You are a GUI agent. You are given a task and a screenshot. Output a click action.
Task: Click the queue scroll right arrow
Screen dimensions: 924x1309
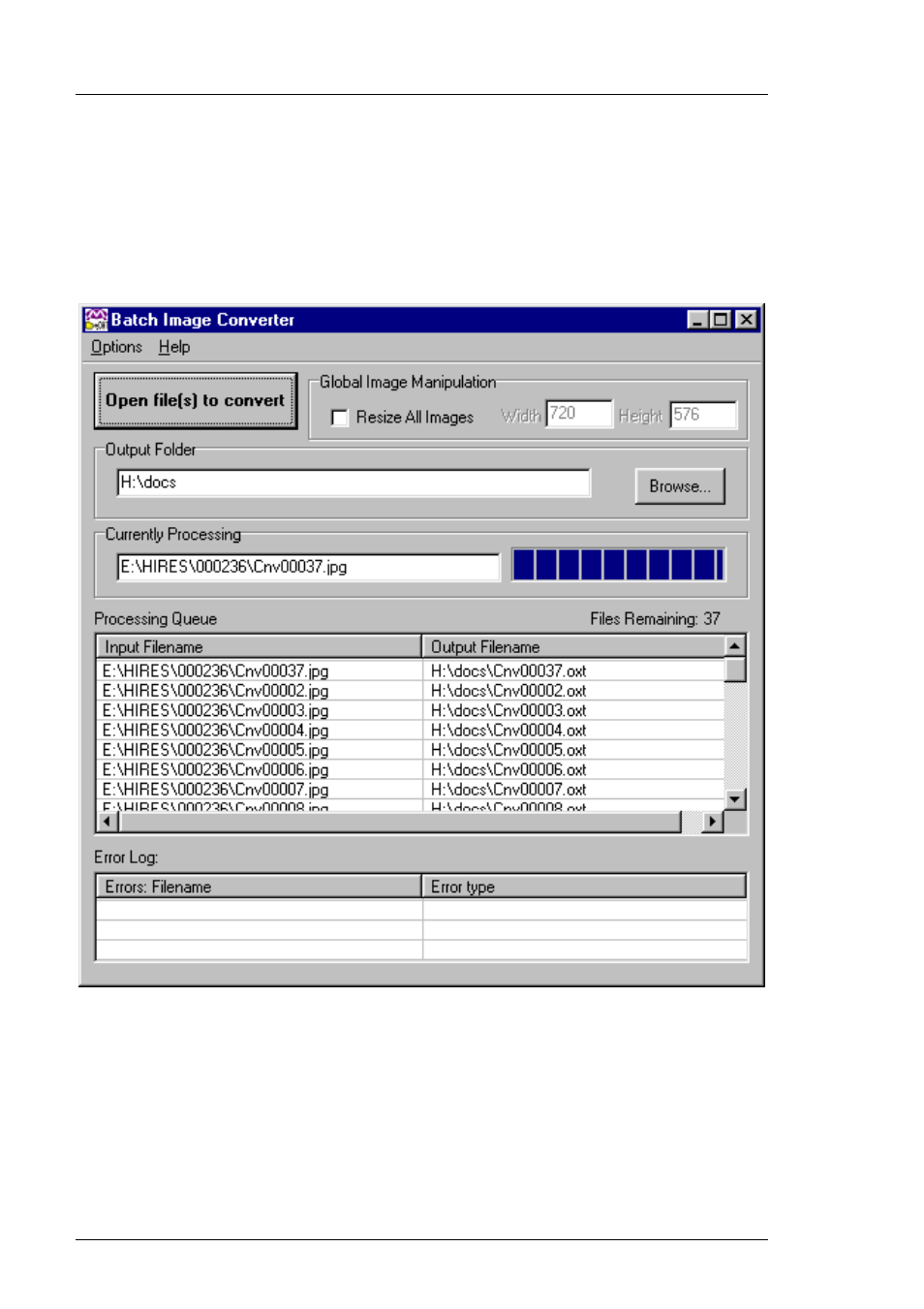coord(713,822)
